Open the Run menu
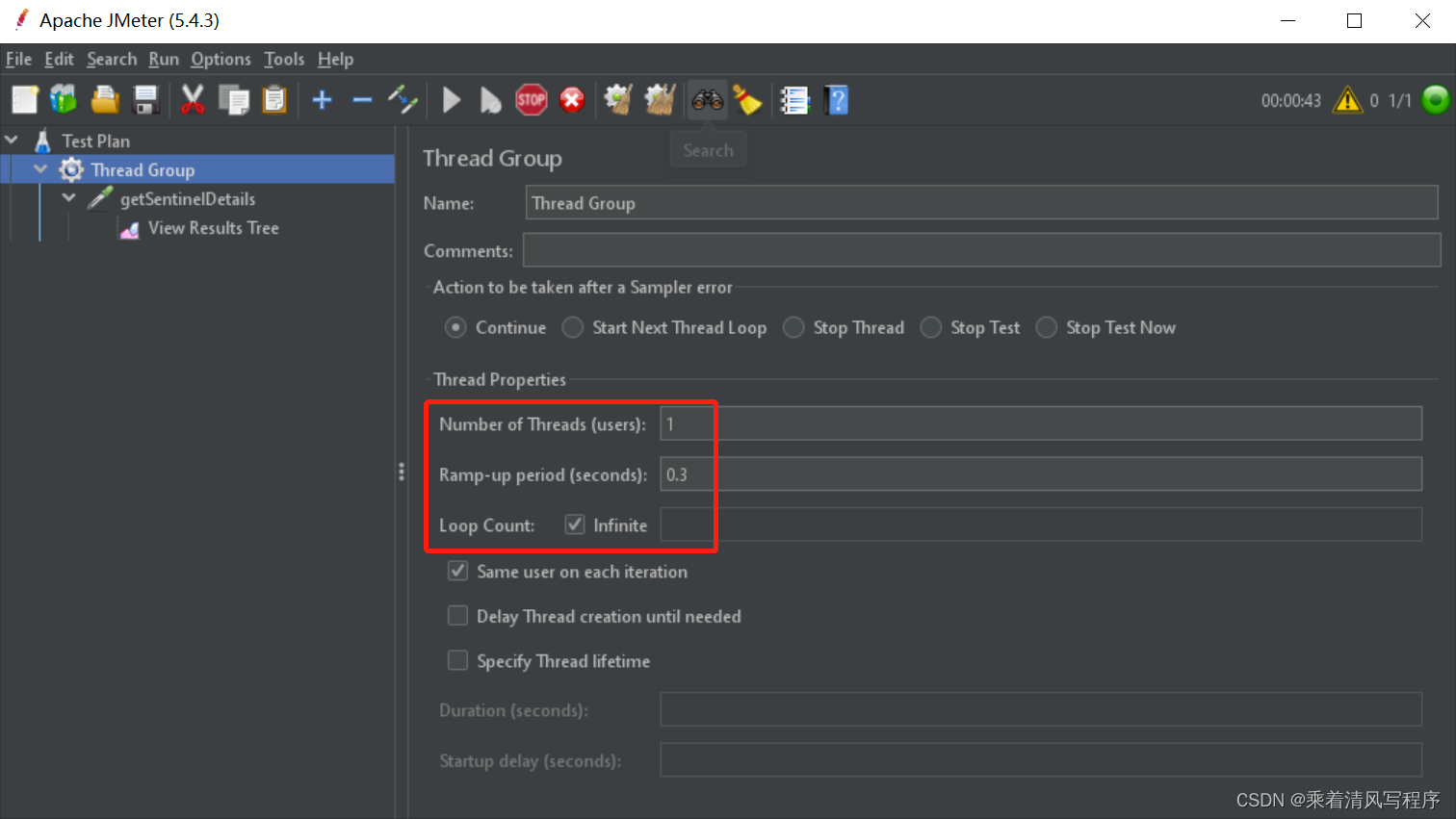Screen dimensions: 1456x819 [x=164, y=59]
